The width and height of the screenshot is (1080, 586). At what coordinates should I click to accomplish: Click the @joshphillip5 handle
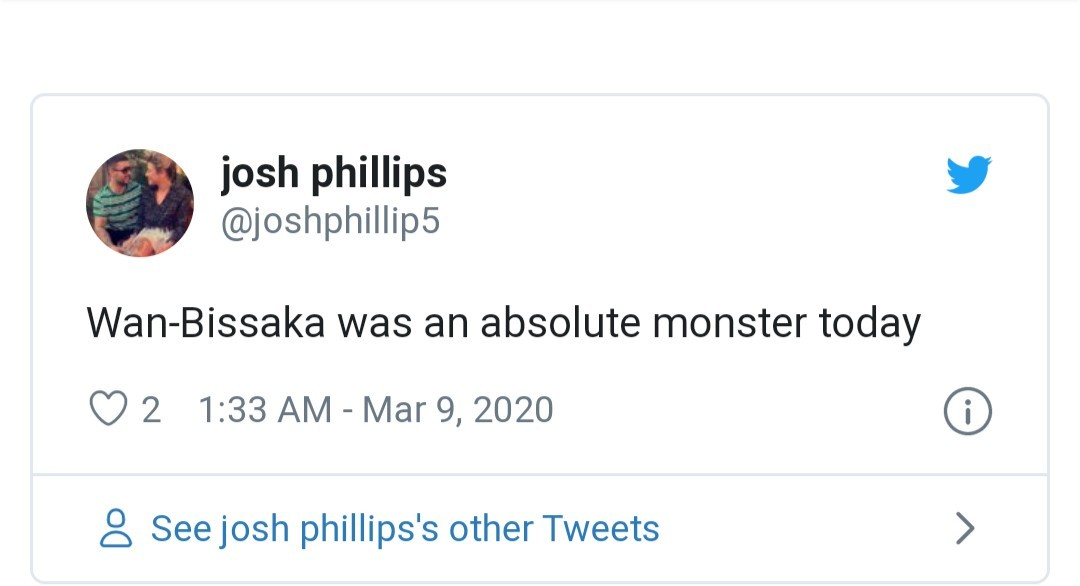(x=331, y=220)
